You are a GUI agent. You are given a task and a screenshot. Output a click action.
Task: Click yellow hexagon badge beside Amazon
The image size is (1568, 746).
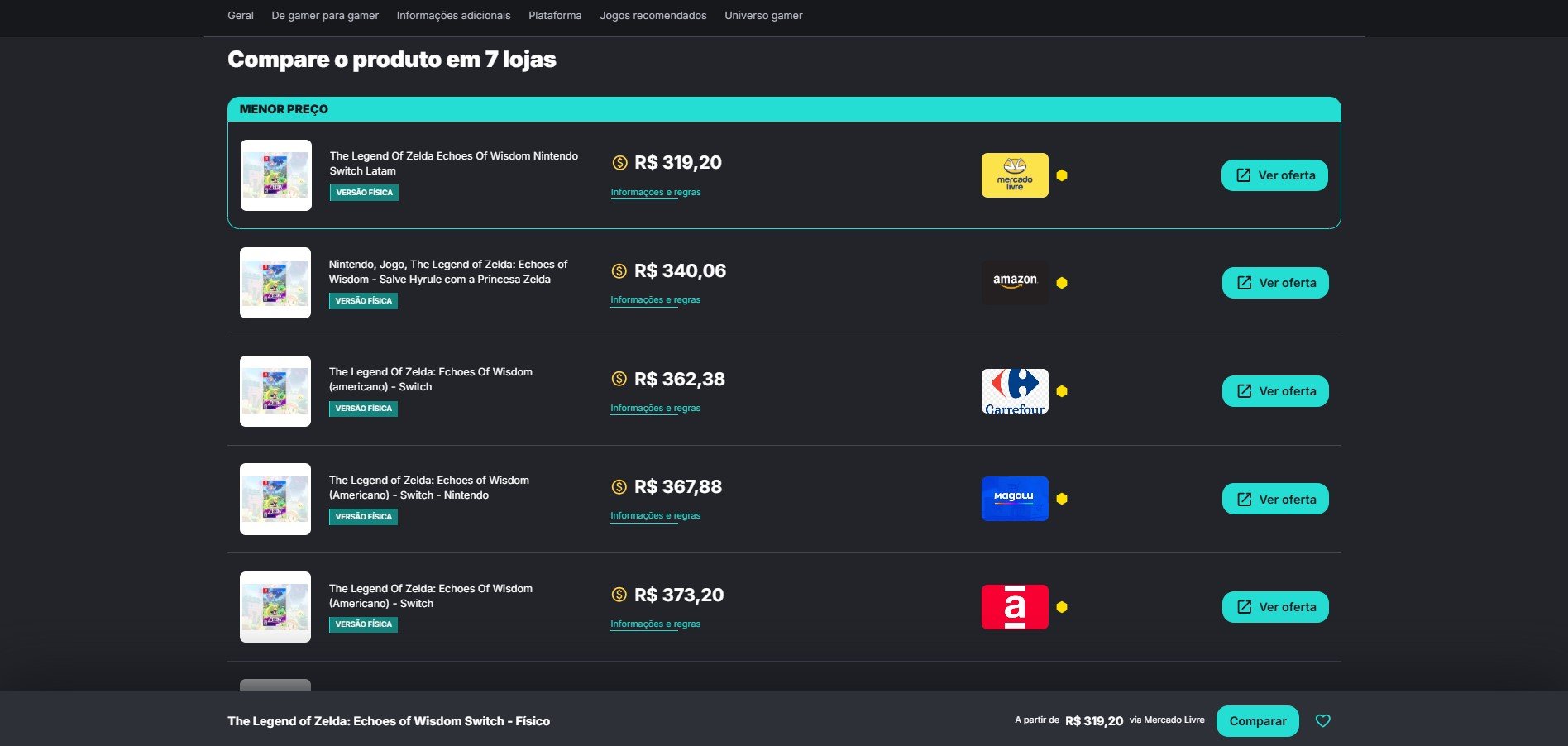pos(1062,283)
